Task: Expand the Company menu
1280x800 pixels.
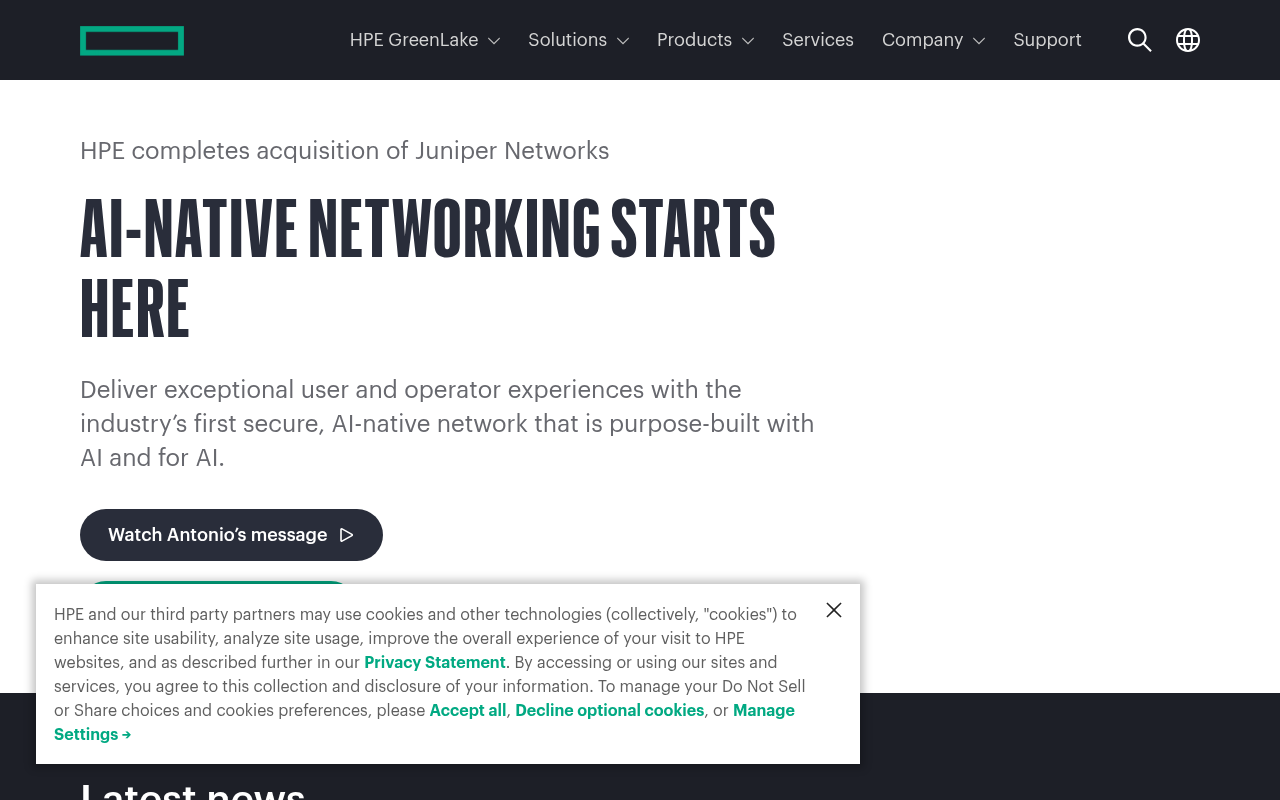Action: [934, 40]
